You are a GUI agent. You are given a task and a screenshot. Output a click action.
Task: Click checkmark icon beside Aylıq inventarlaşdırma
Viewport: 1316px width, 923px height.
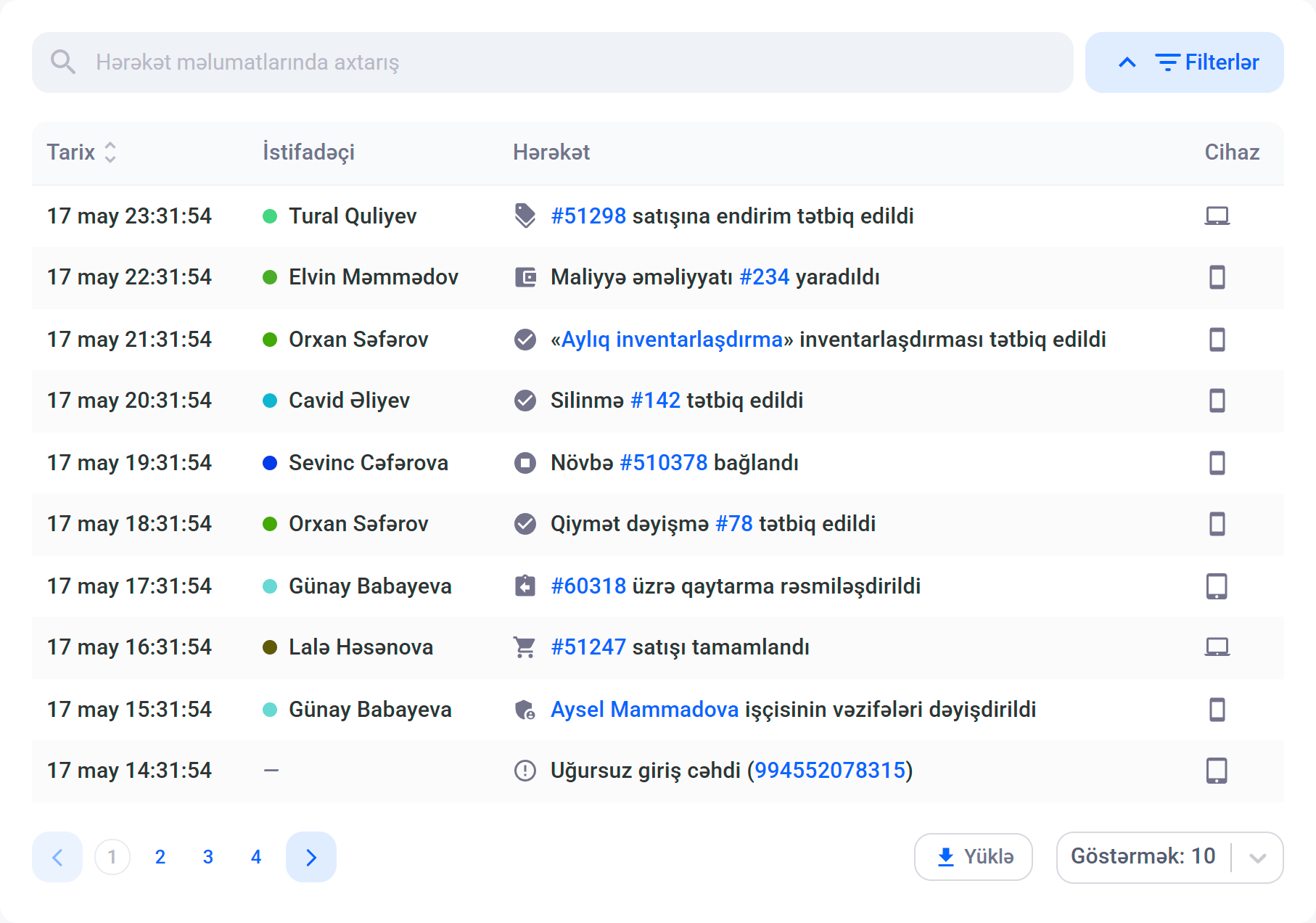pyautogui.click(x=525, y=340)
